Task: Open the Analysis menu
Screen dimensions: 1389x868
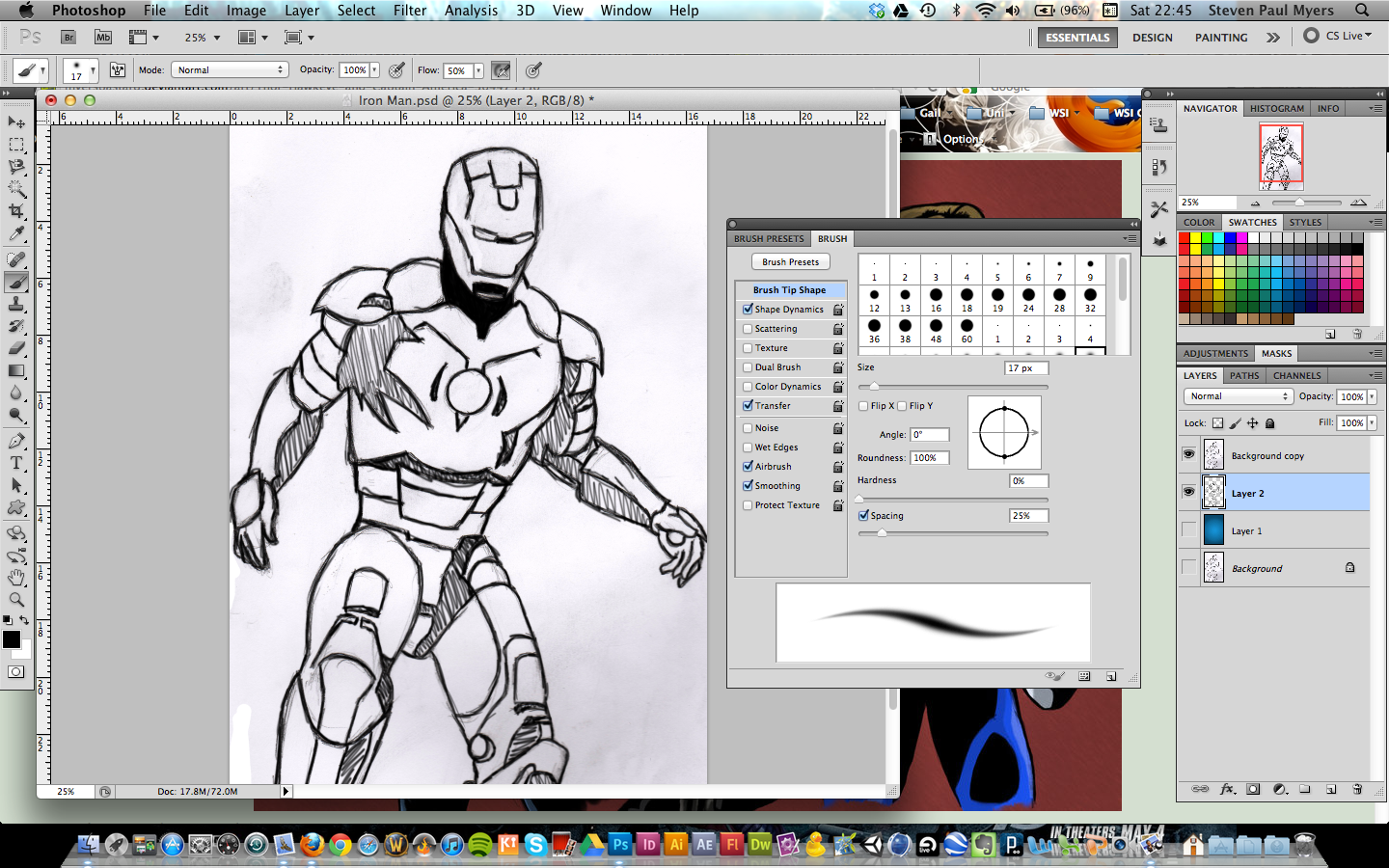Action: click(472, 10)
